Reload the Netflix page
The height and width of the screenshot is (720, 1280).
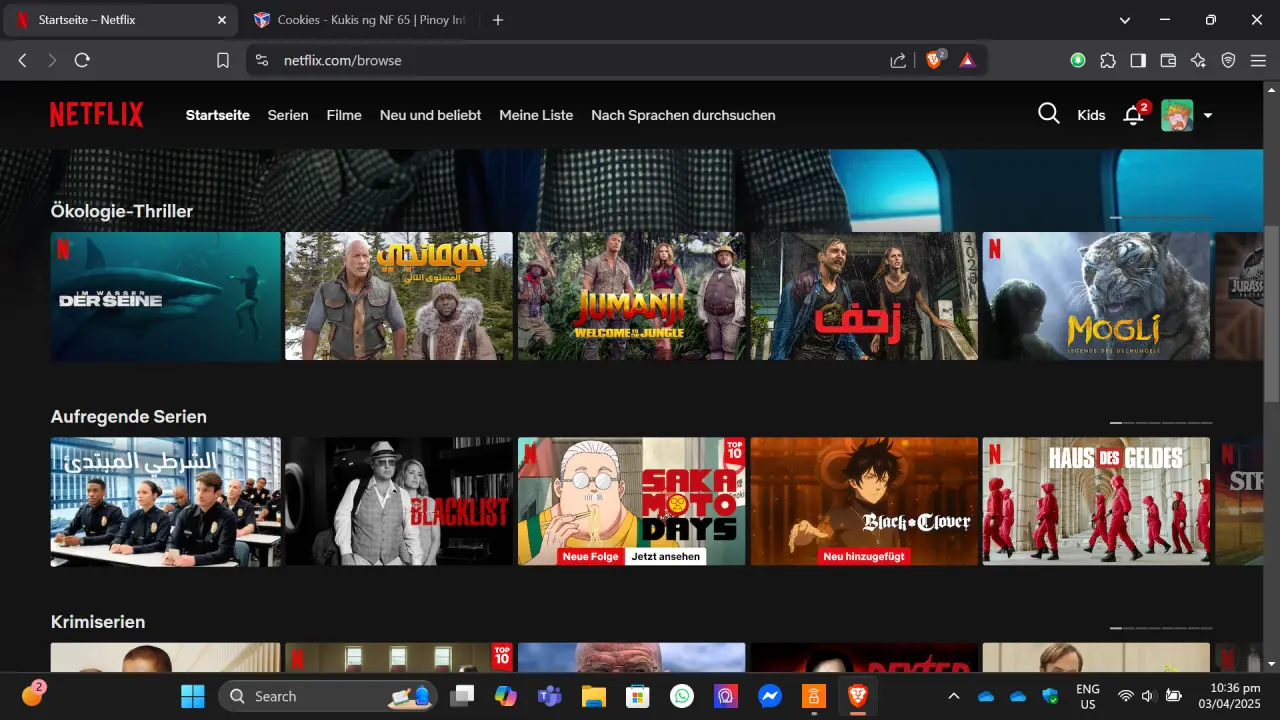pyautogui.click(x=82, y=60)
